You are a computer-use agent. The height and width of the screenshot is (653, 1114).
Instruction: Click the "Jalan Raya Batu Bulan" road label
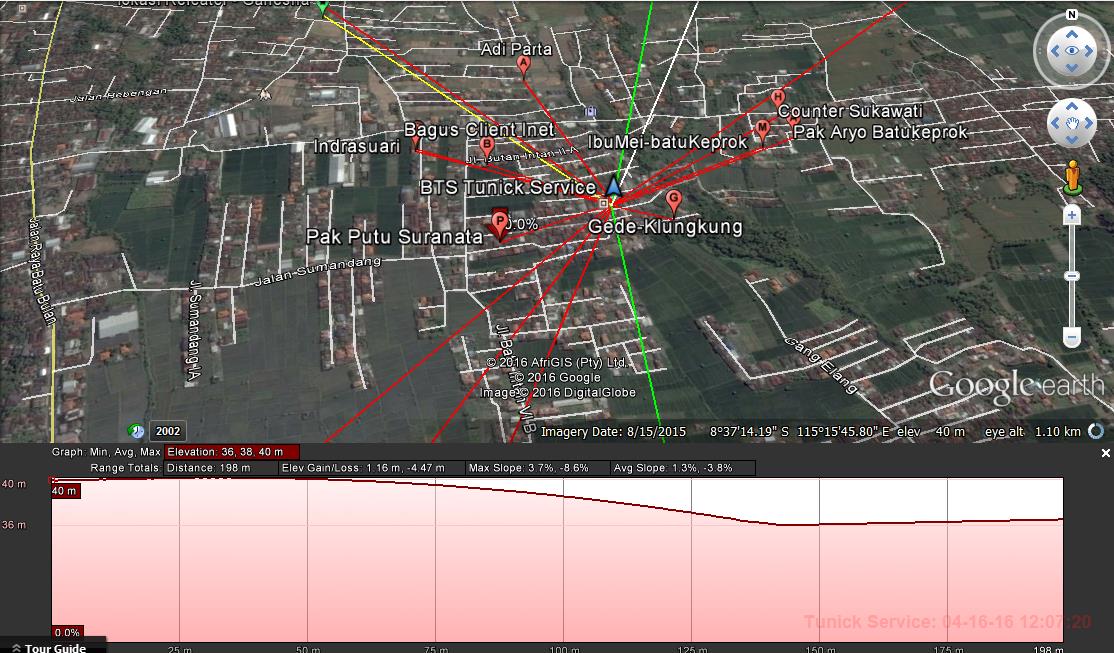click(41, 271)
